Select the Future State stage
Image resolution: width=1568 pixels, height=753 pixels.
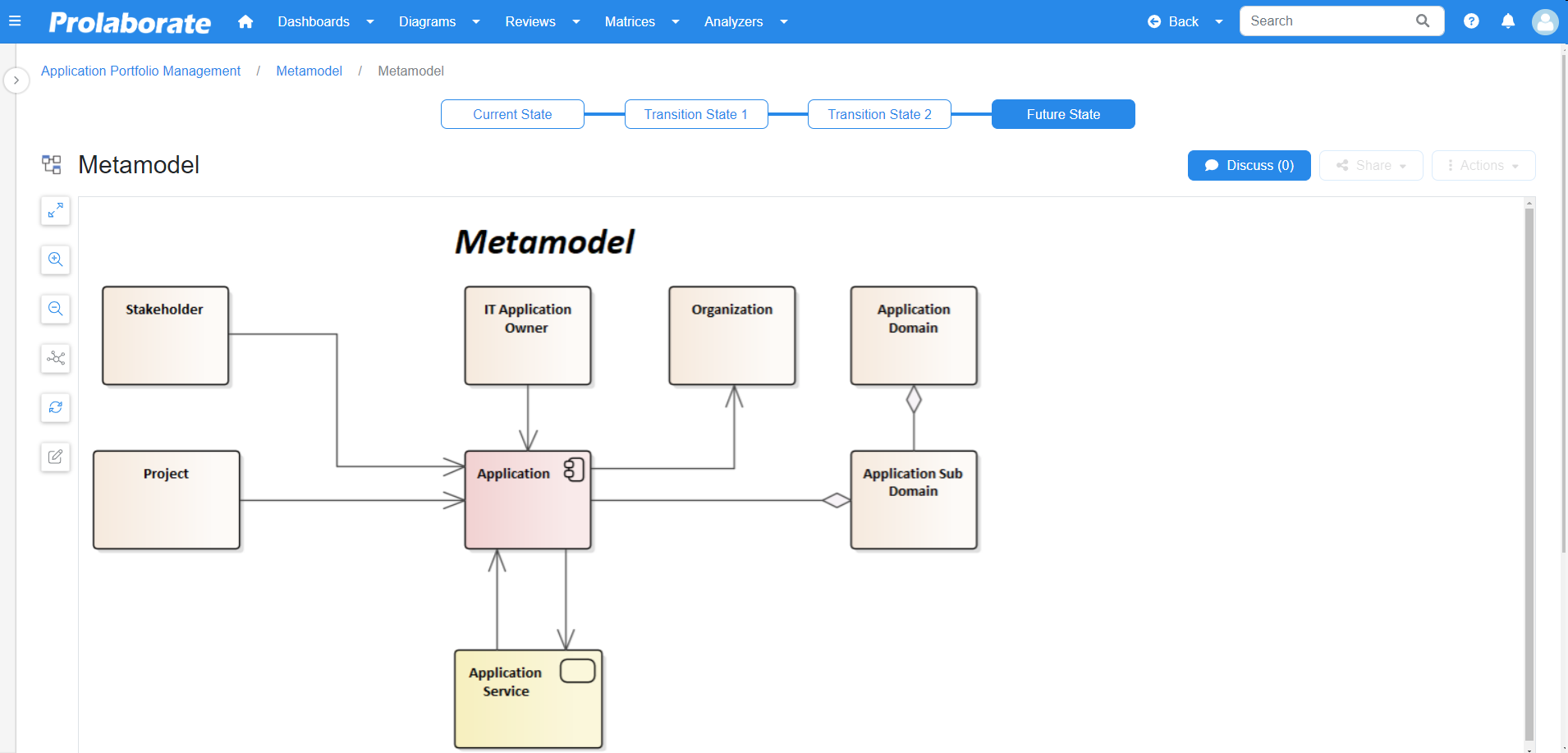point(1063,114)
